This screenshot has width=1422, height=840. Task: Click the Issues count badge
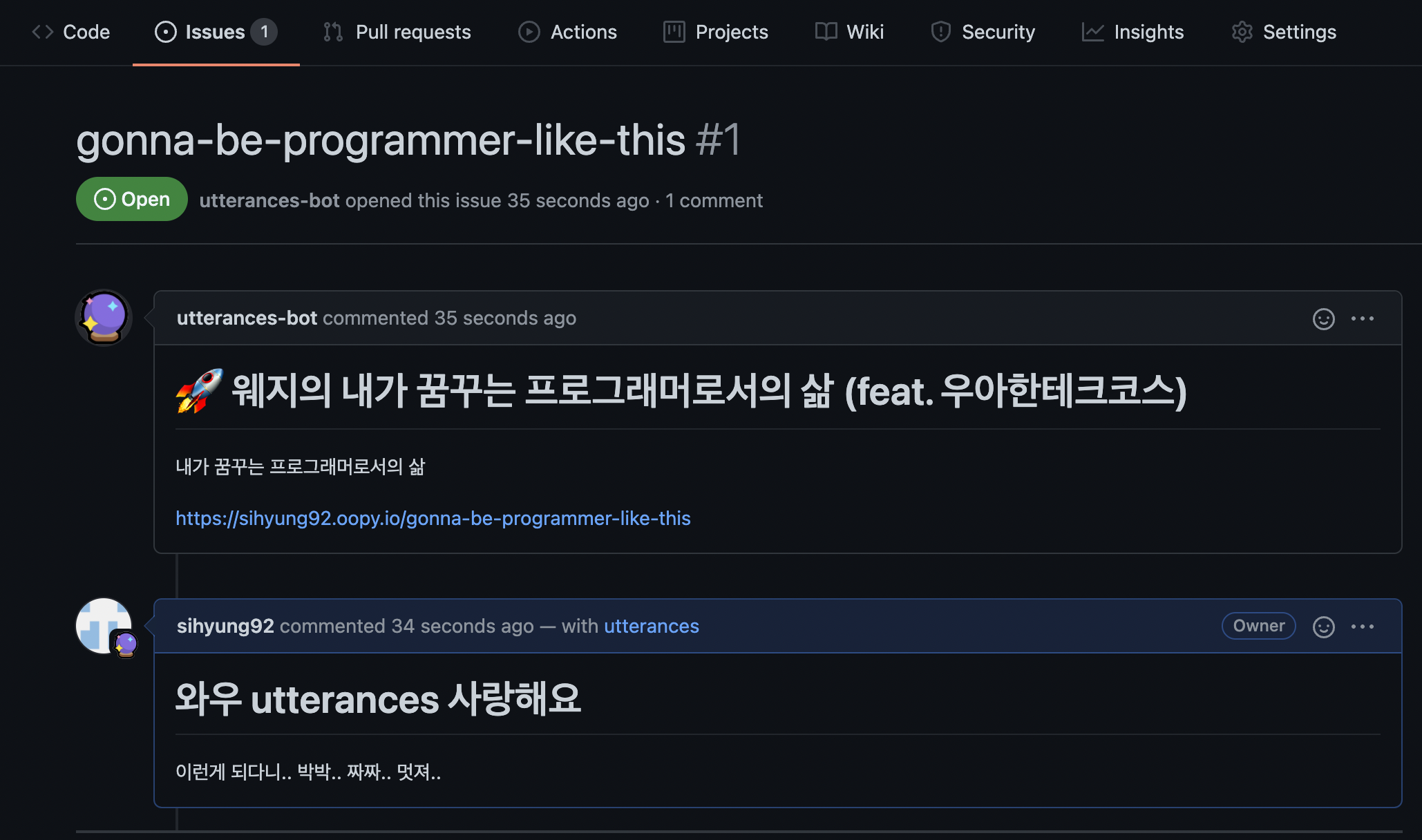(264, 31)
